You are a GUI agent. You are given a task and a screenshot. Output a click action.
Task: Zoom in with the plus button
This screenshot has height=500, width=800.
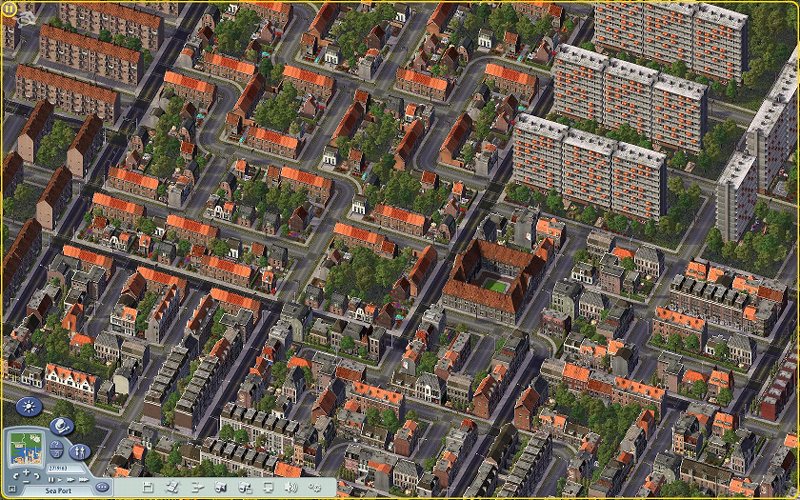tap(26, 472)
